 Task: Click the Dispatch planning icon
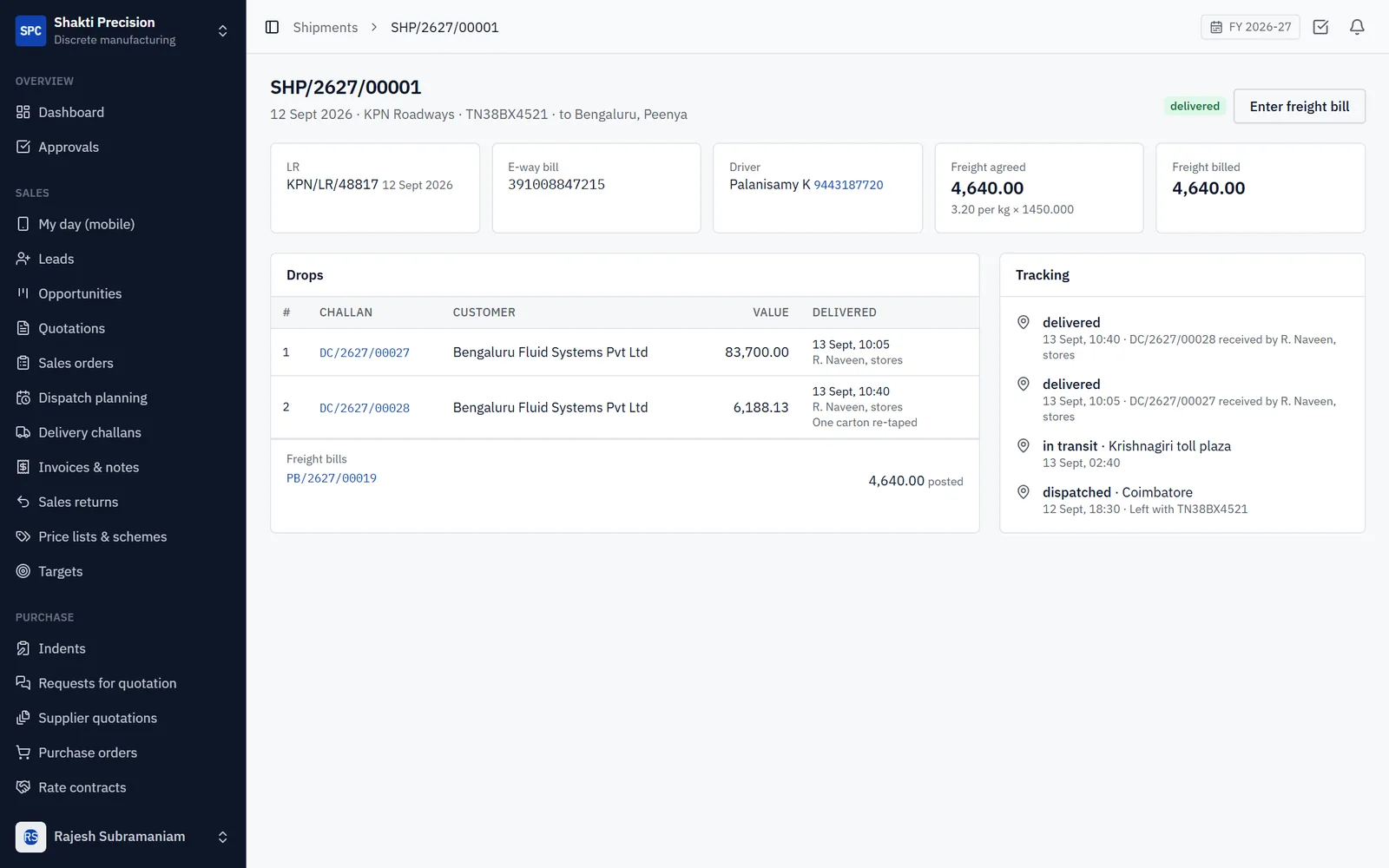(x=23, y=398)
